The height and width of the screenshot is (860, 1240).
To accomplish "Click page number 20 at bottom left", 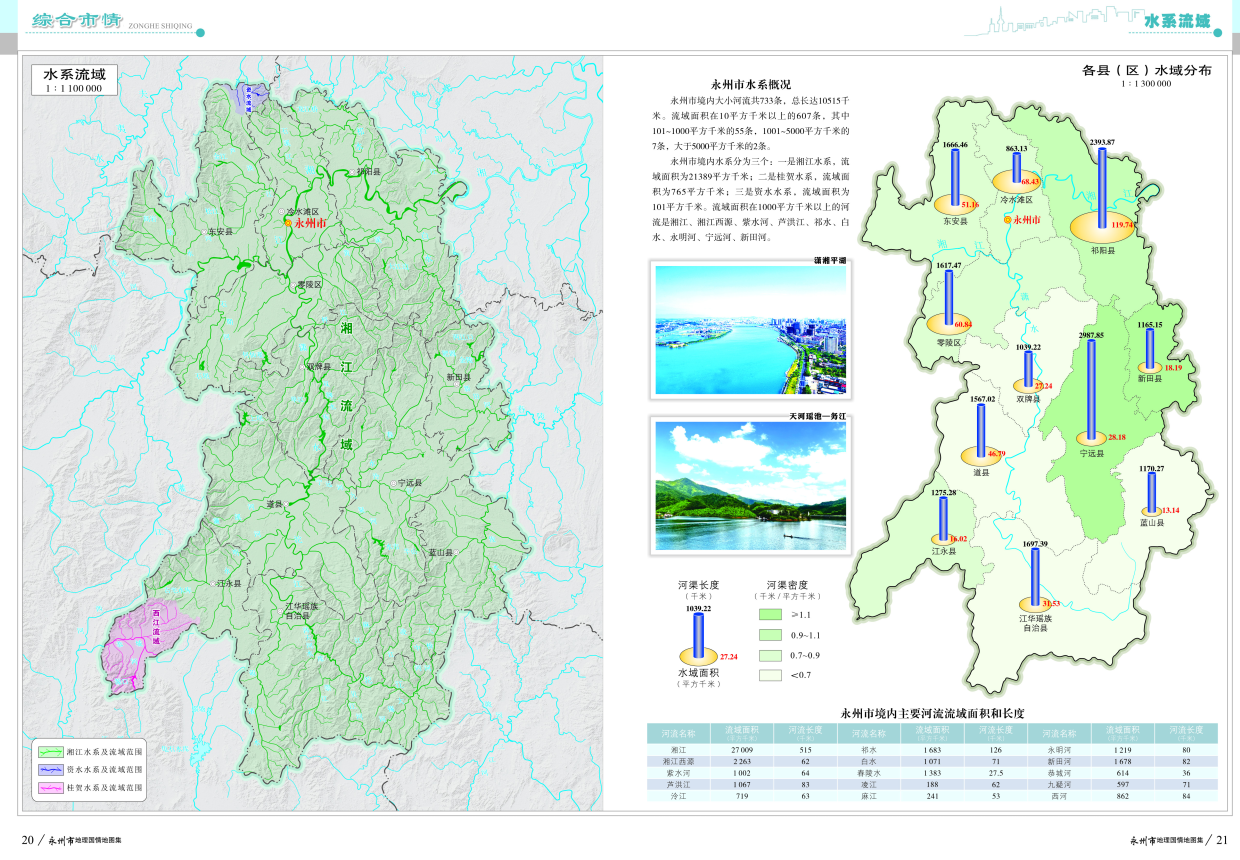I will pyautogui.click(x=28, y=840).
